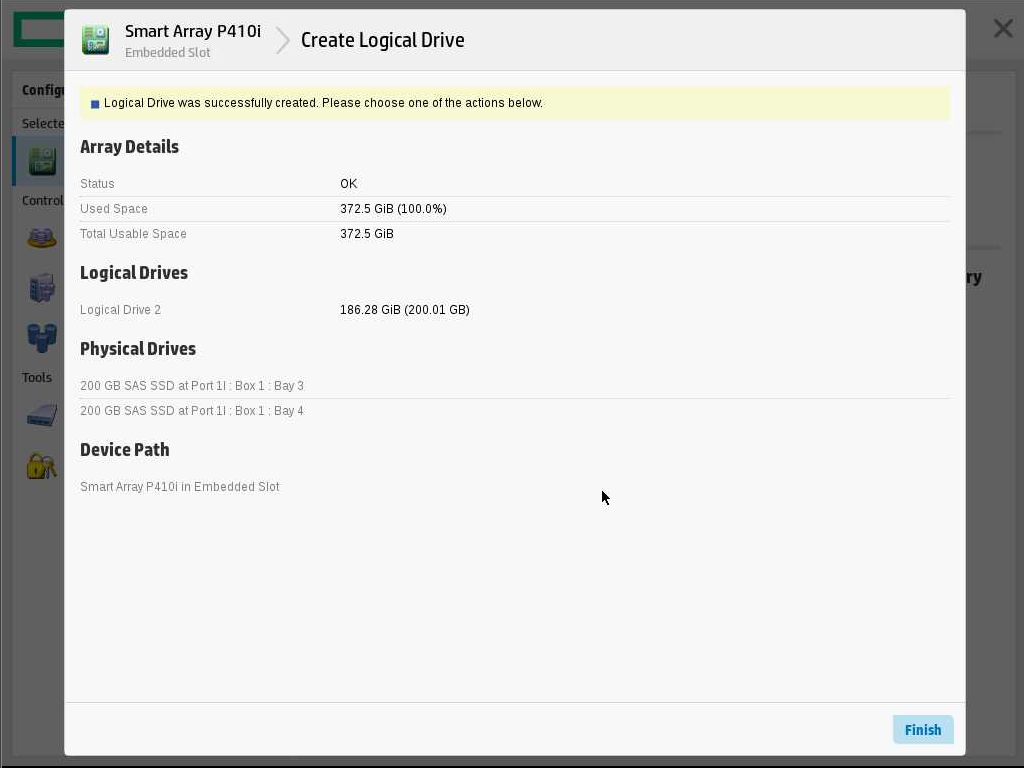Click the Smart Array P410i breadcrumb title
Image resolution: width=1024 pixels, height=768 pixels.
click(193, 31)
